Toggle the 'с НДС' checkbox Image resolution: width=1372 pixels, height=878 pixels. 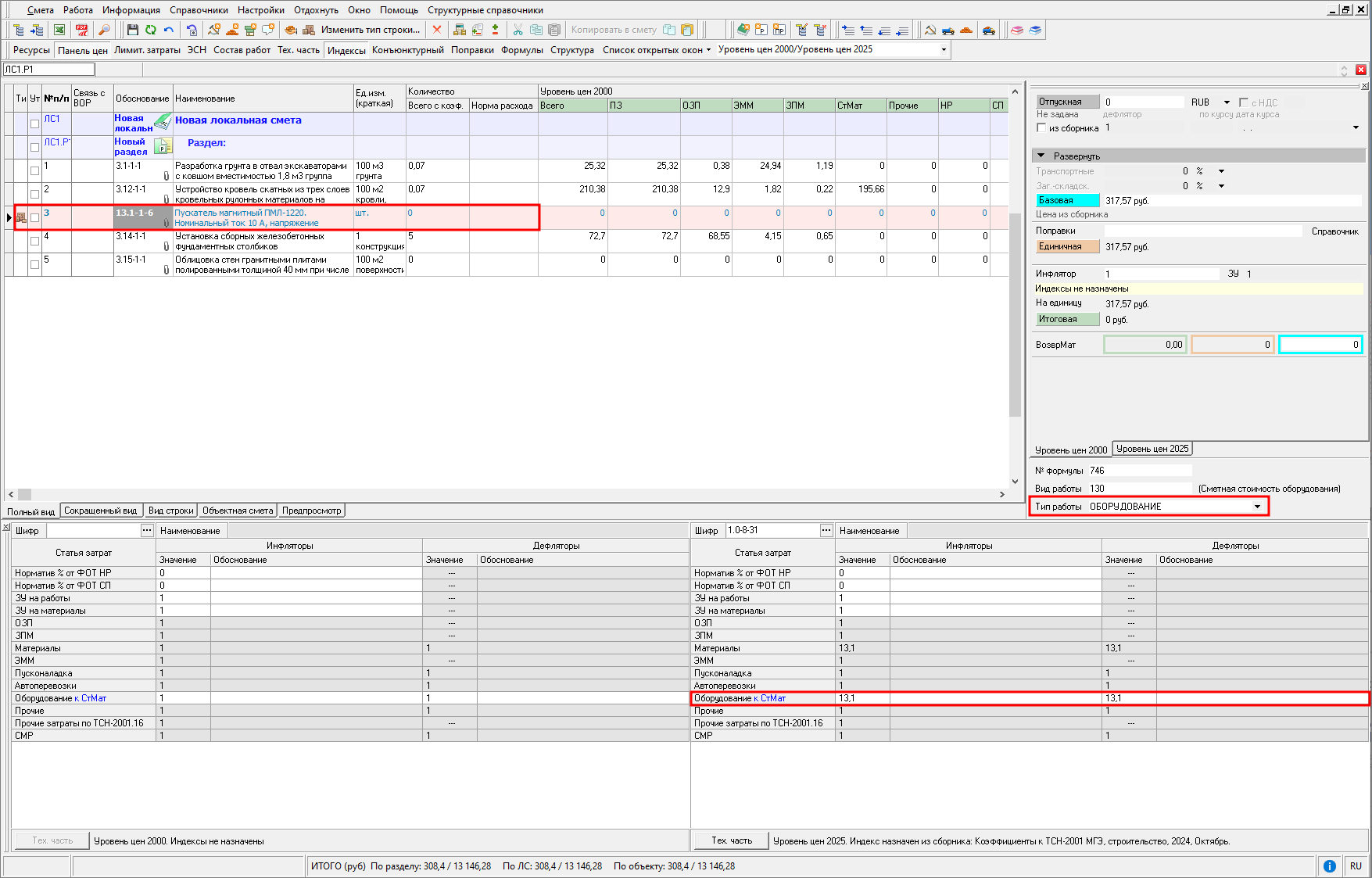[1243, 102]
